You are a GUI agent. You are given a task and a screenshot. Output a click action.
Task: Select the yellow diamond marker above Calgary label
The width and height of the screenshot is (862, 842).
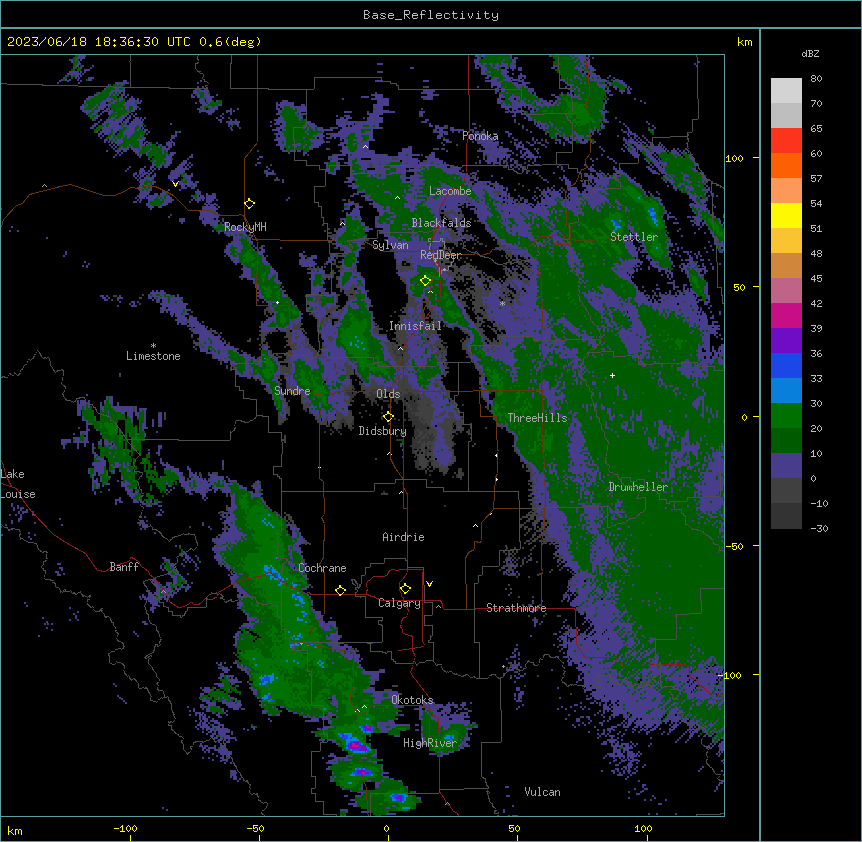pos(405,589)
